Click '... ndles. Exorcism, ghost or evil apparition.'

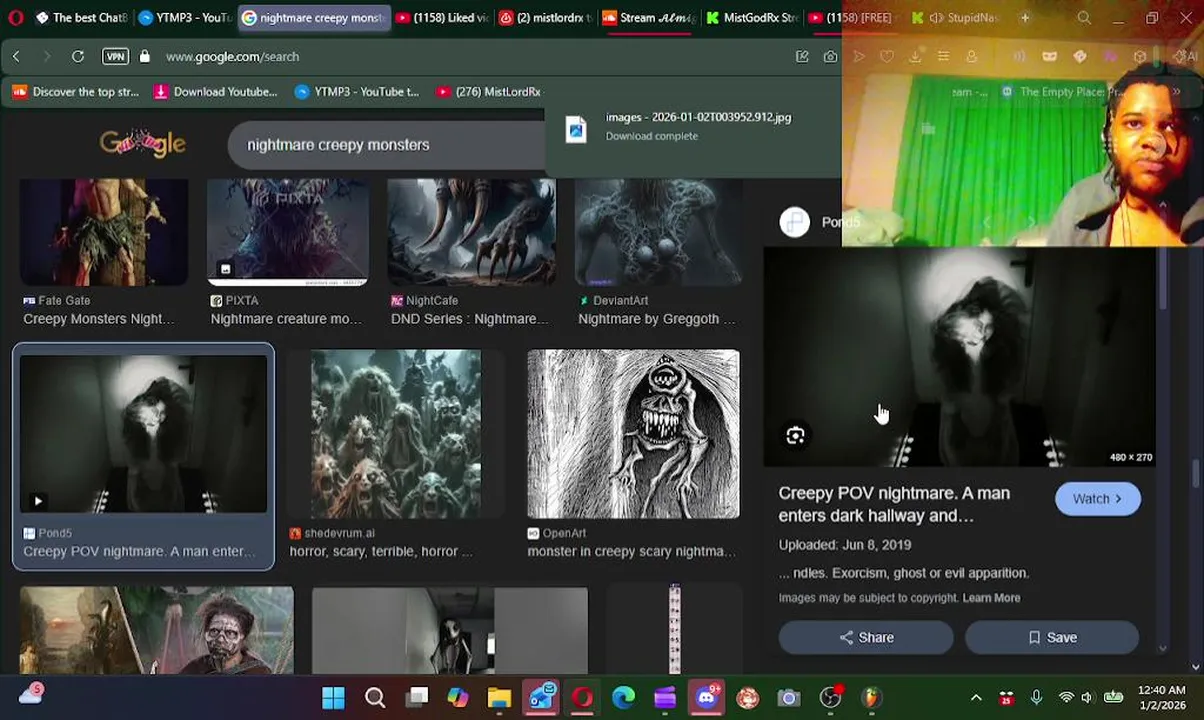(904, 573)
